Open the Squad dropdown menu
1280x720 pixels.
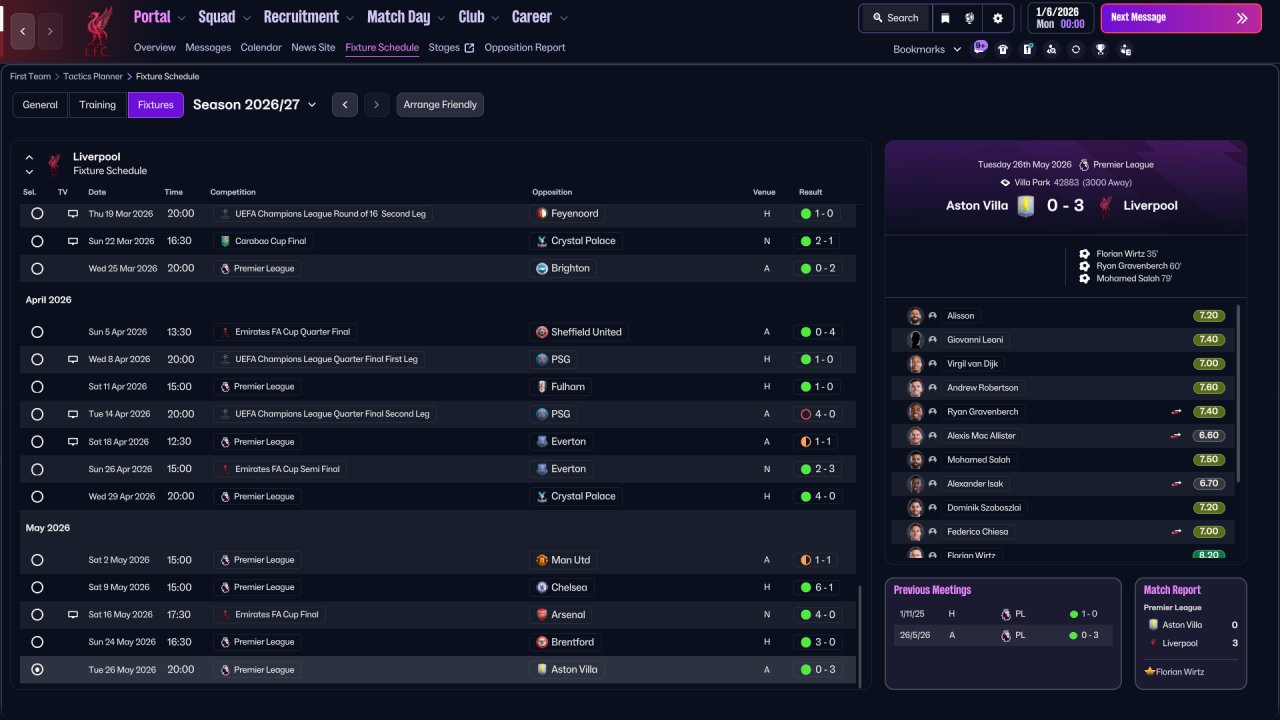pos(224,17)
